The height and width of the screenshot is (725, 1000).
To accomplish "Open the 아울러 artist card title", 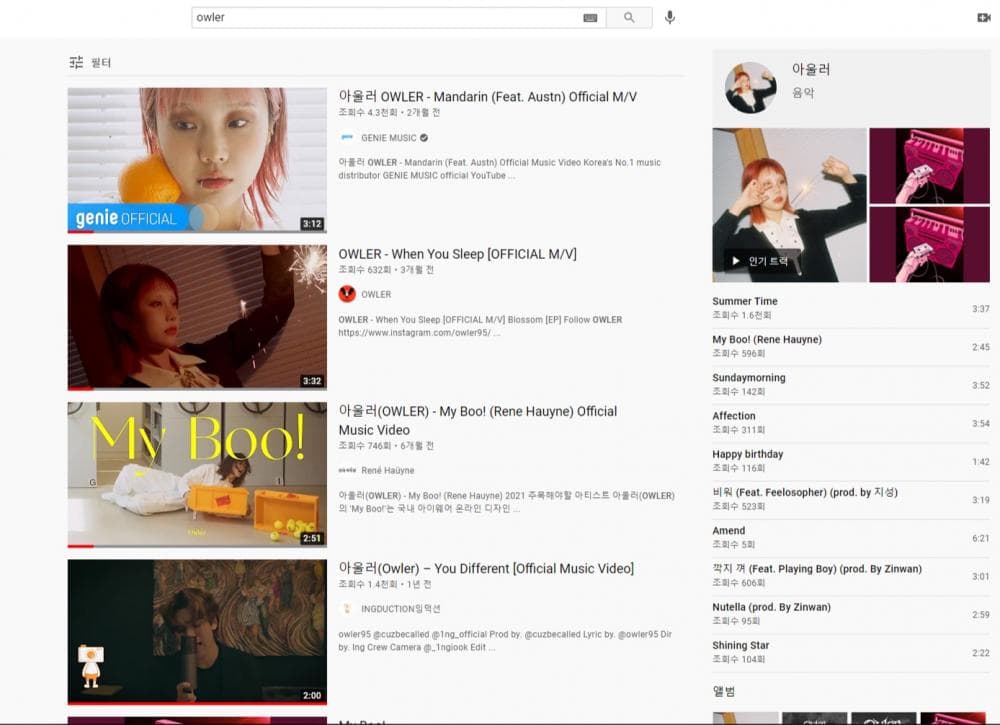I will 811,69.
